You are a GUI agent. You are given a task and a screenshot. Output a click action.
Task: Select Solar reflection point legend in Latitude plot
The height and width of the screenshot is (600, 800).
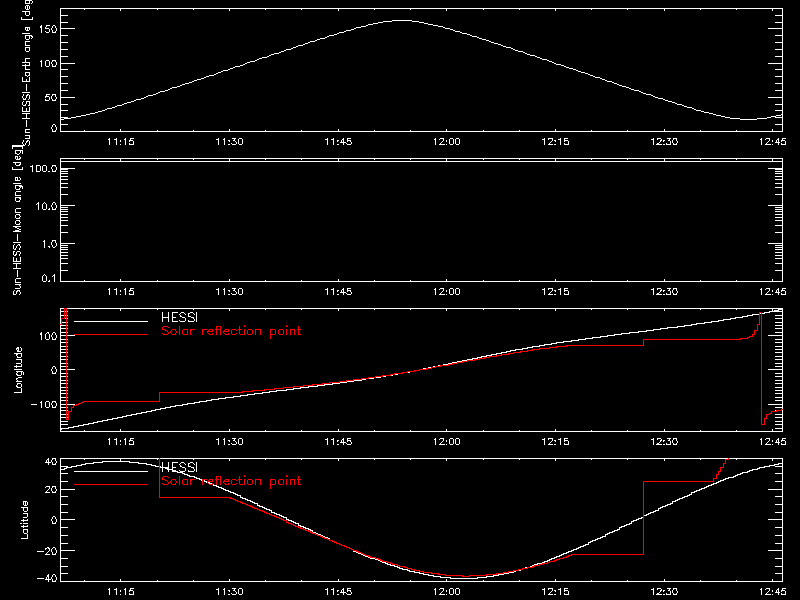231,481
